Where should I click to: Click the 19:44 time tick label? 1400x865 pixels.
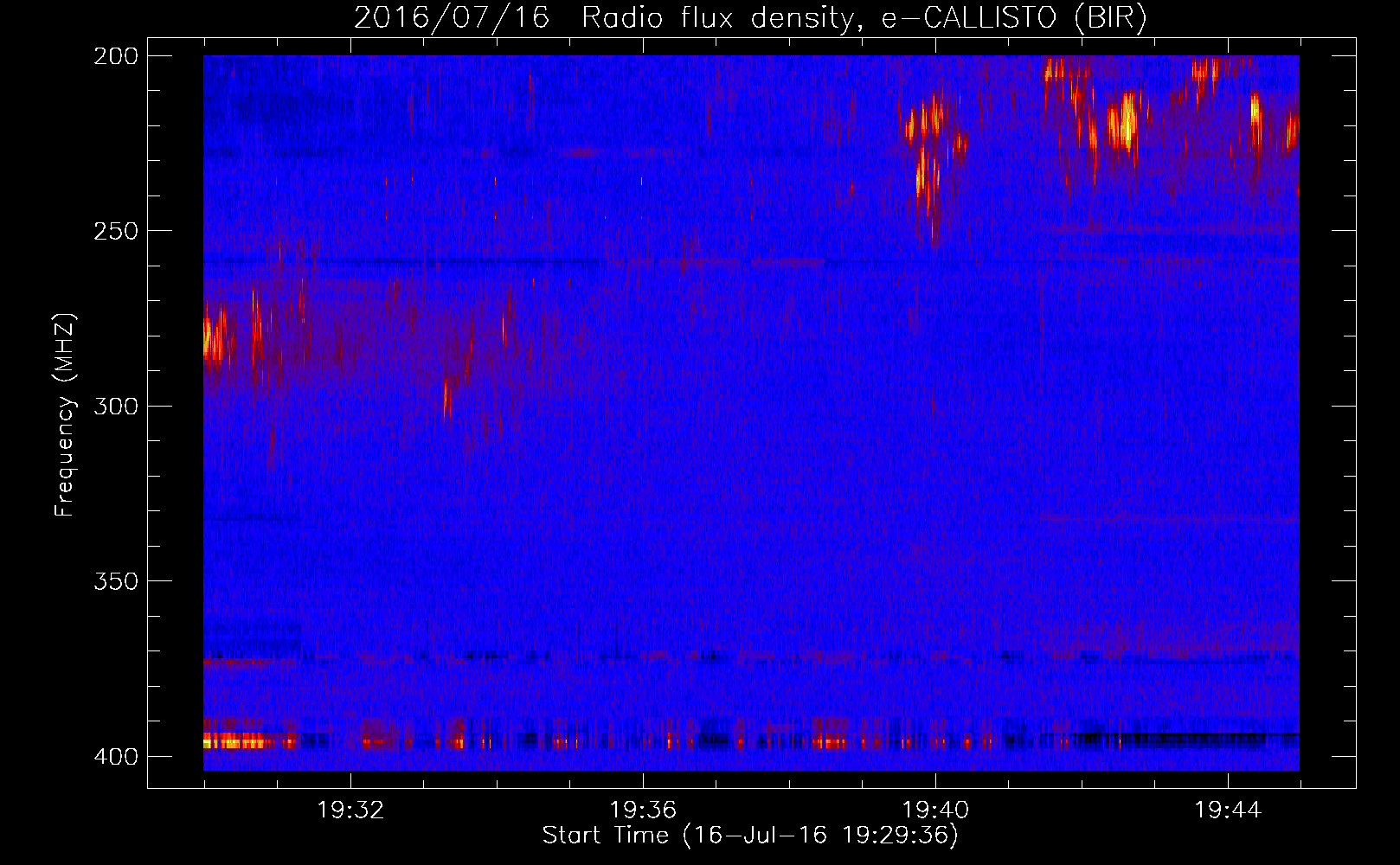click(1228, 811)
